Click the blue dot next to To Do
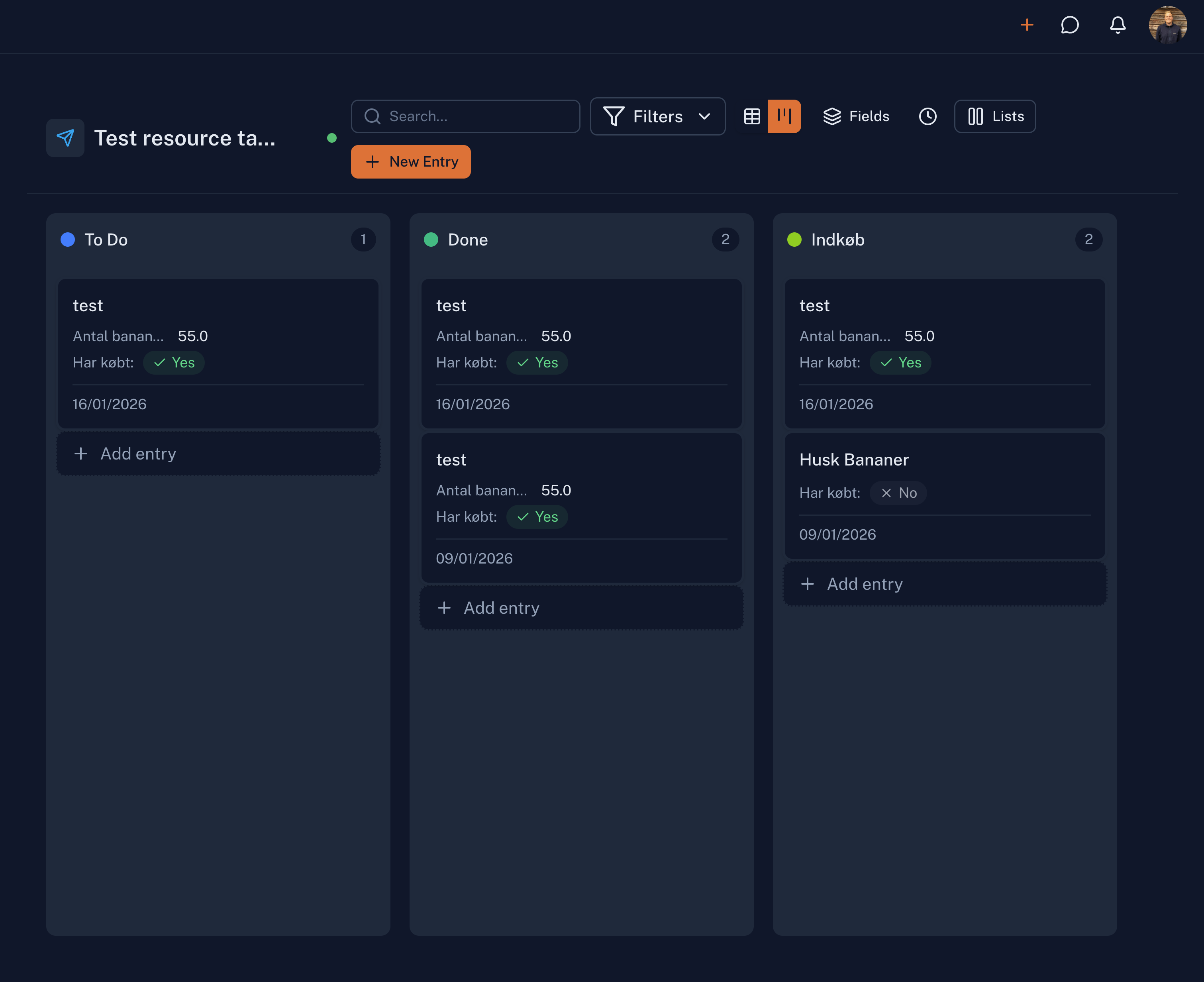The image size is (1204, 982). tap(68, 239)
